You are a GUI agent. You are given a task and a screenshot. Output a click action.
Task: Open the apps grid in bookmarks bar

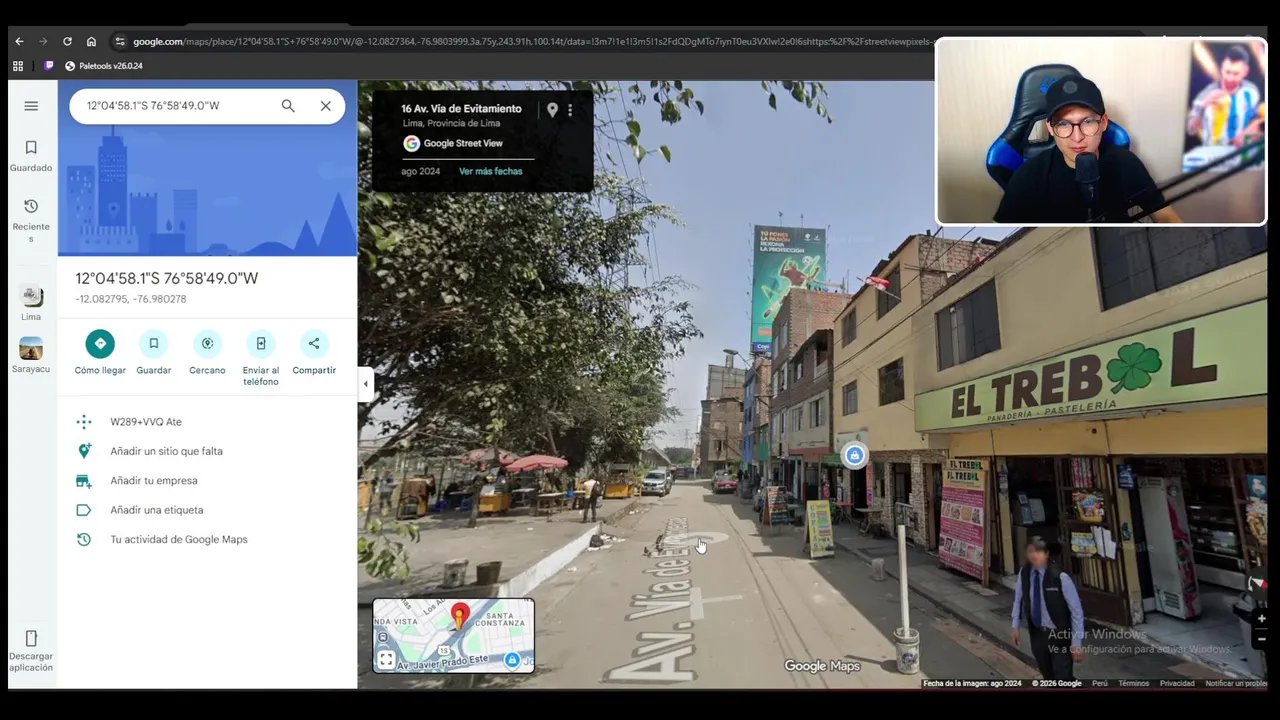tap(18, 66)
